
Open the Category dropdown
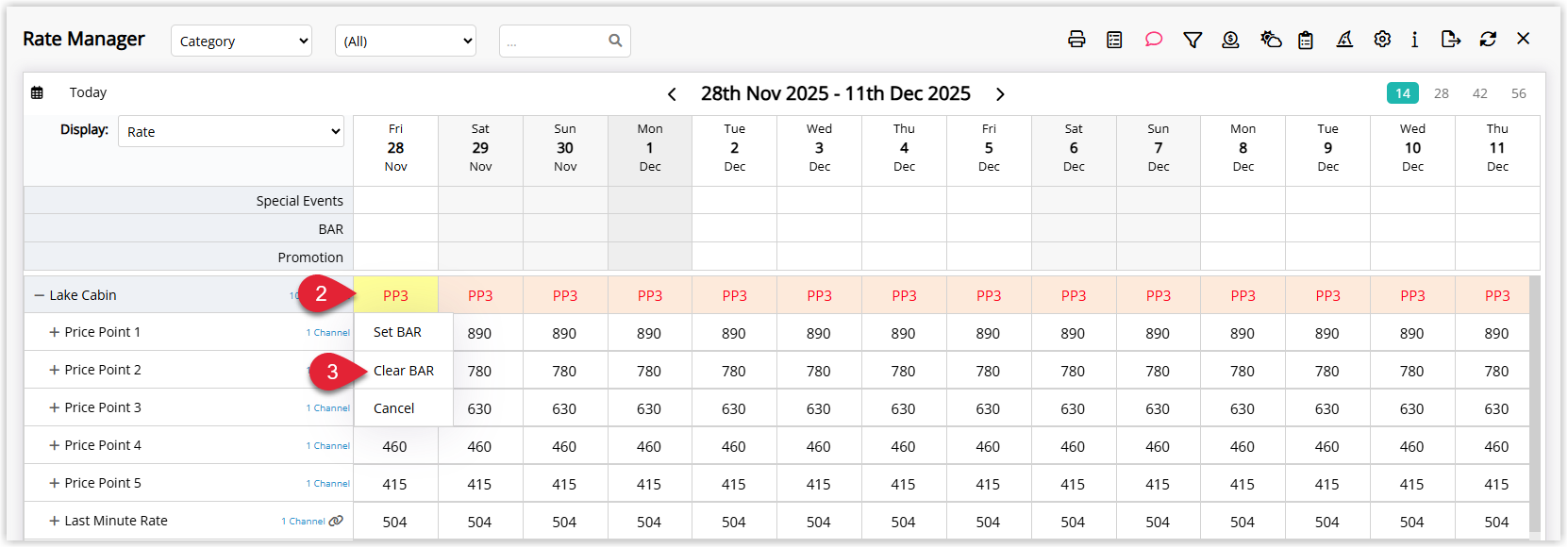pyautogui.click(x=242, y=41)
